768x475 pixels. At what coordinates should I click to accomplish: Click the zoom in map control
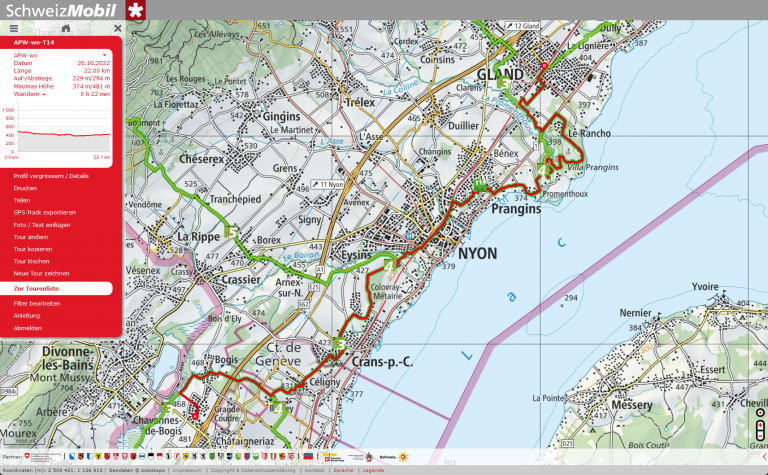(760, 424)
